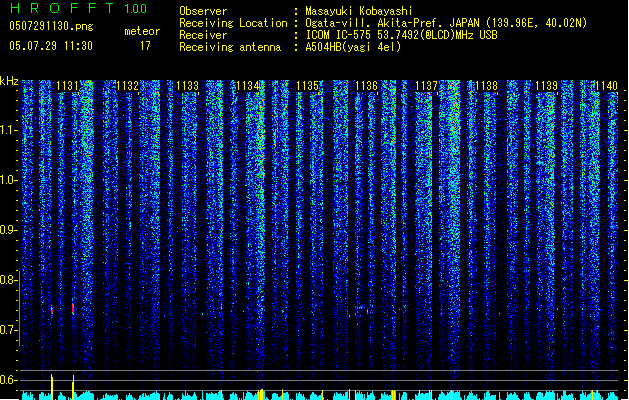This screenshot has width=629, height=400.
Task: Select the filename 0507291130.png
Action: pos(51,26)
